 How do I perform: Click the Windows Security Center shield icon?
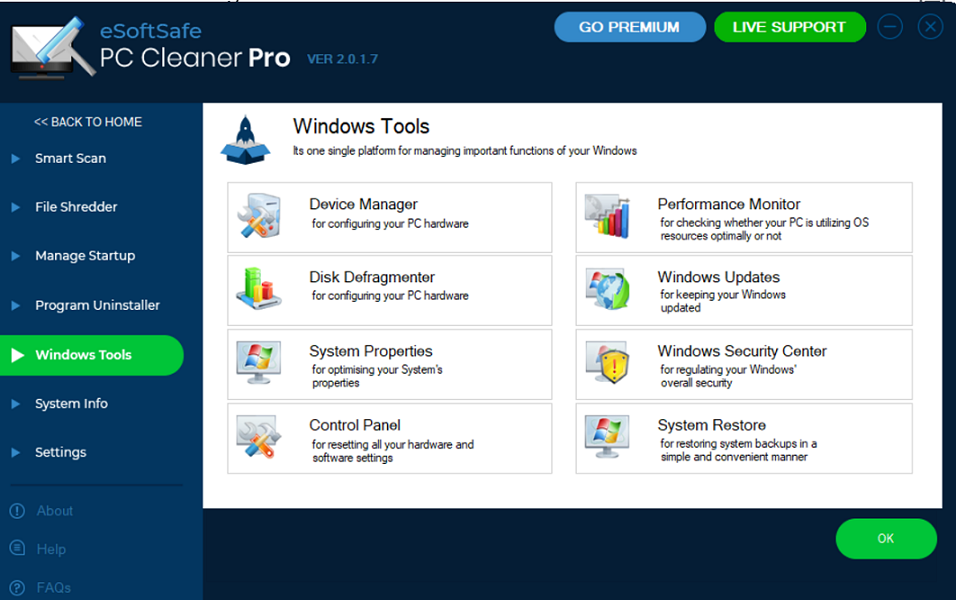(x=607, y=362)
